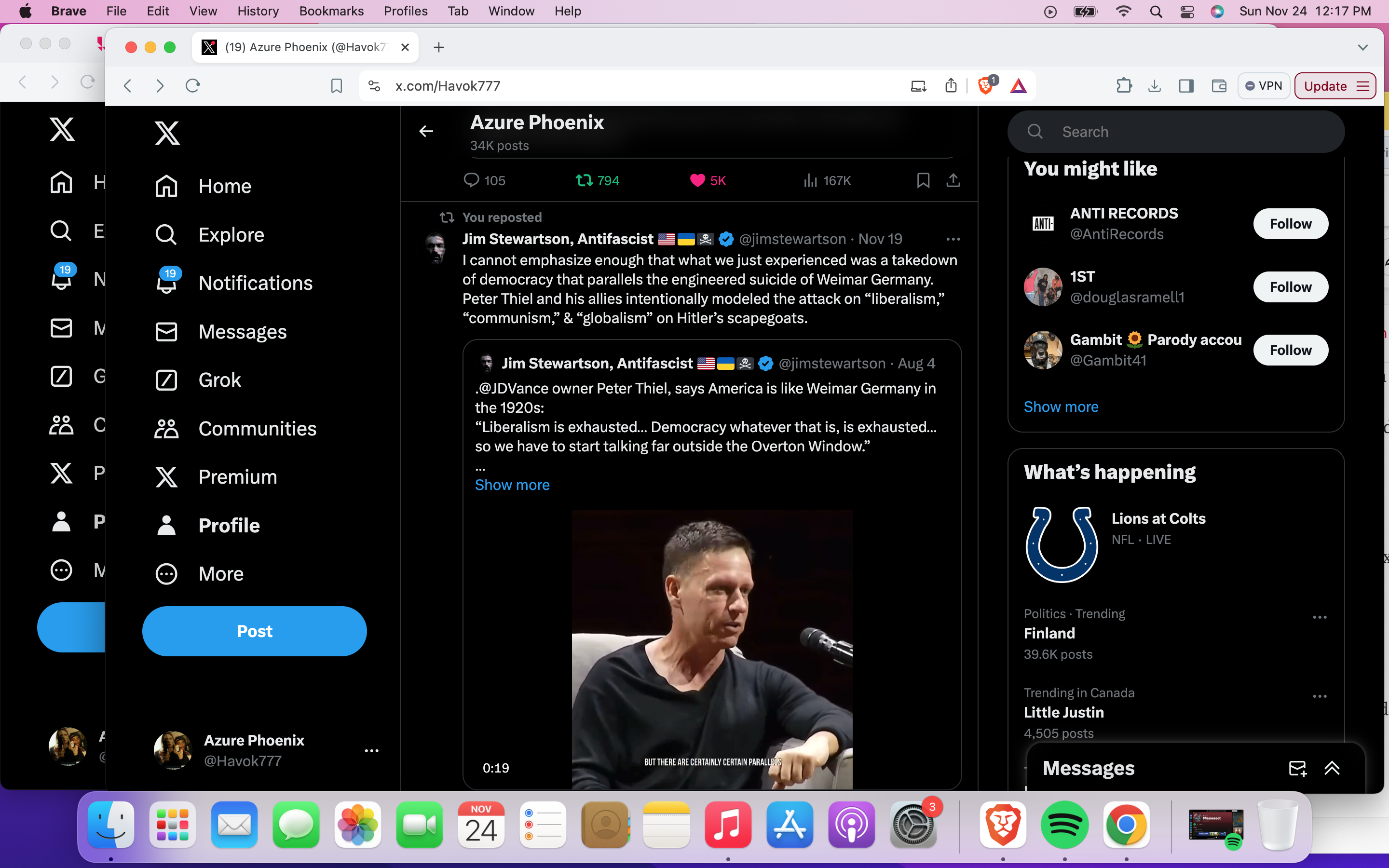The height and width of the screenshot is (868, 1389).
Task: Expand the More sidebar menu item
Action: tap(220, 573)
